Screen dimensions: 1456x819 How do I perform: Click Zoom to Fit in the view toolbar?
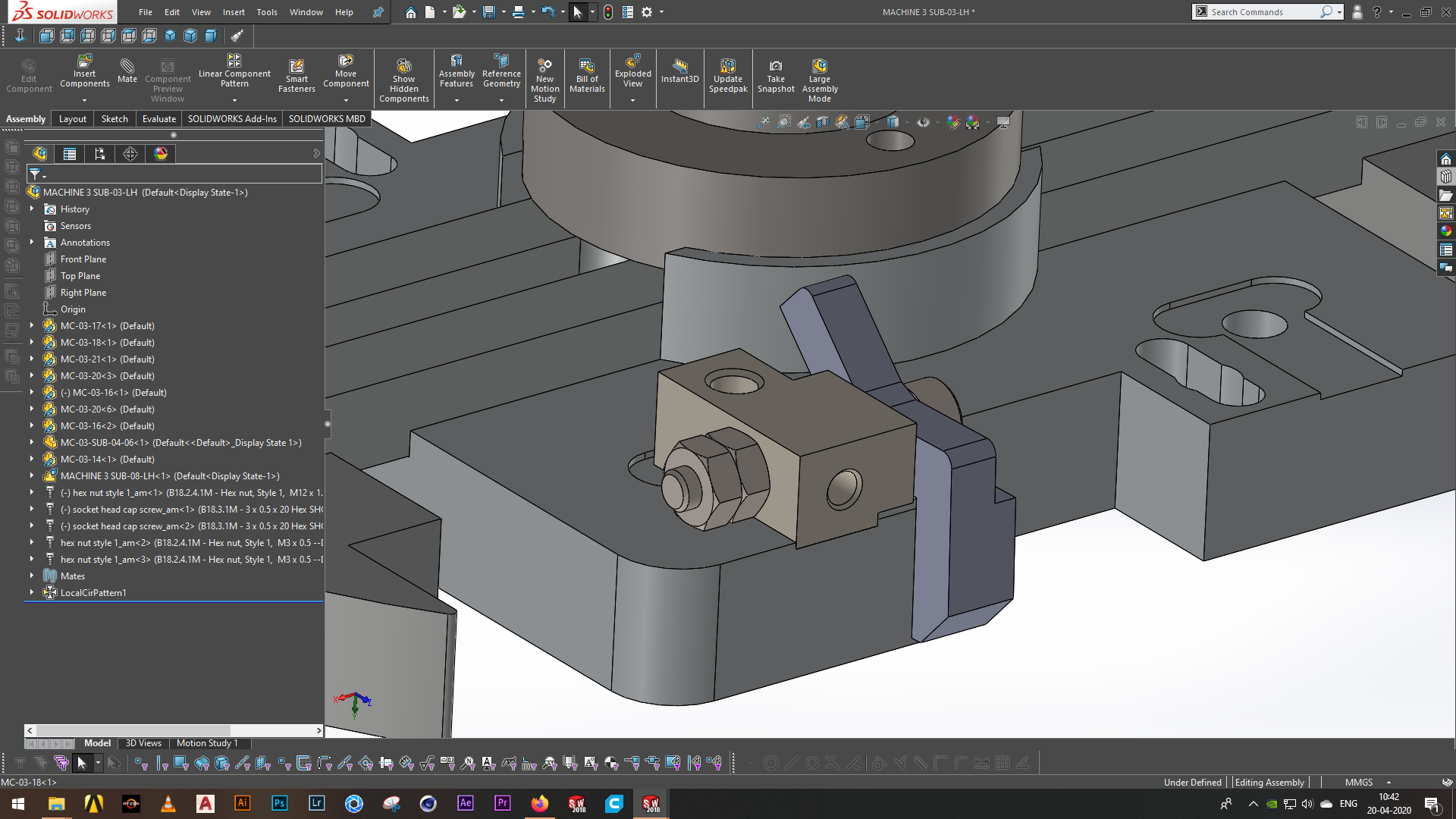(764, 122)
